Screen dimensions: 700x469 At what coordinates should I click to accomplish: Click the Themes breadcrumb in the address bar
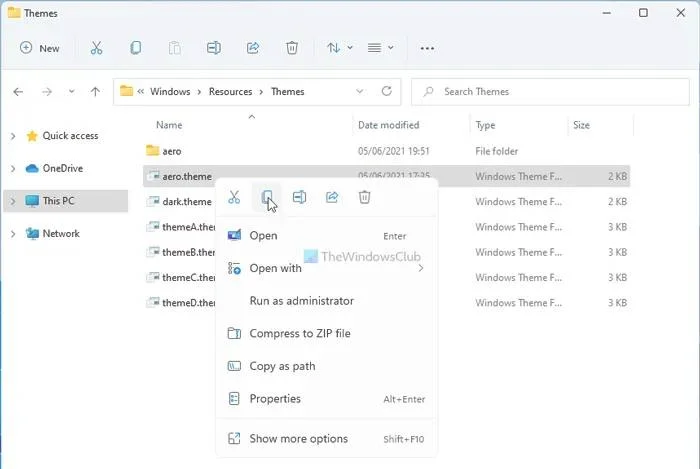tap(288, 91)
